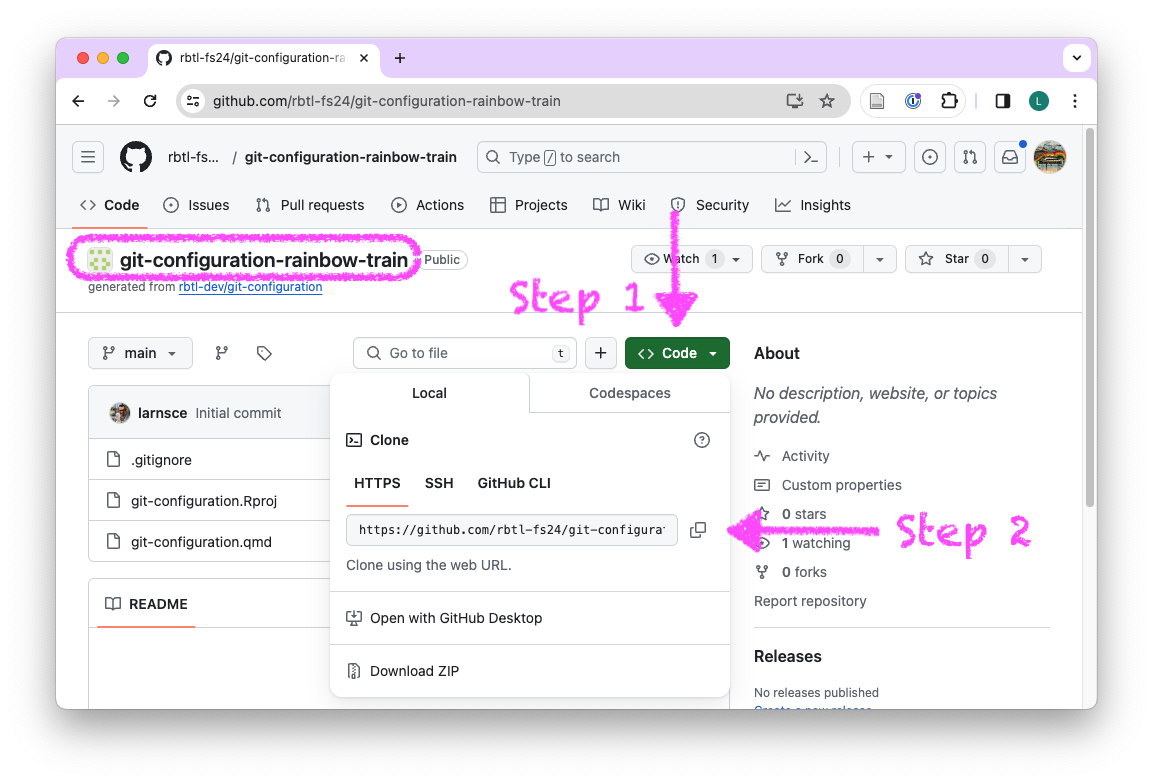Open the create new plus dropdown
The image size is (1153, 783).
pyautogui.click(x=879, y=157)
